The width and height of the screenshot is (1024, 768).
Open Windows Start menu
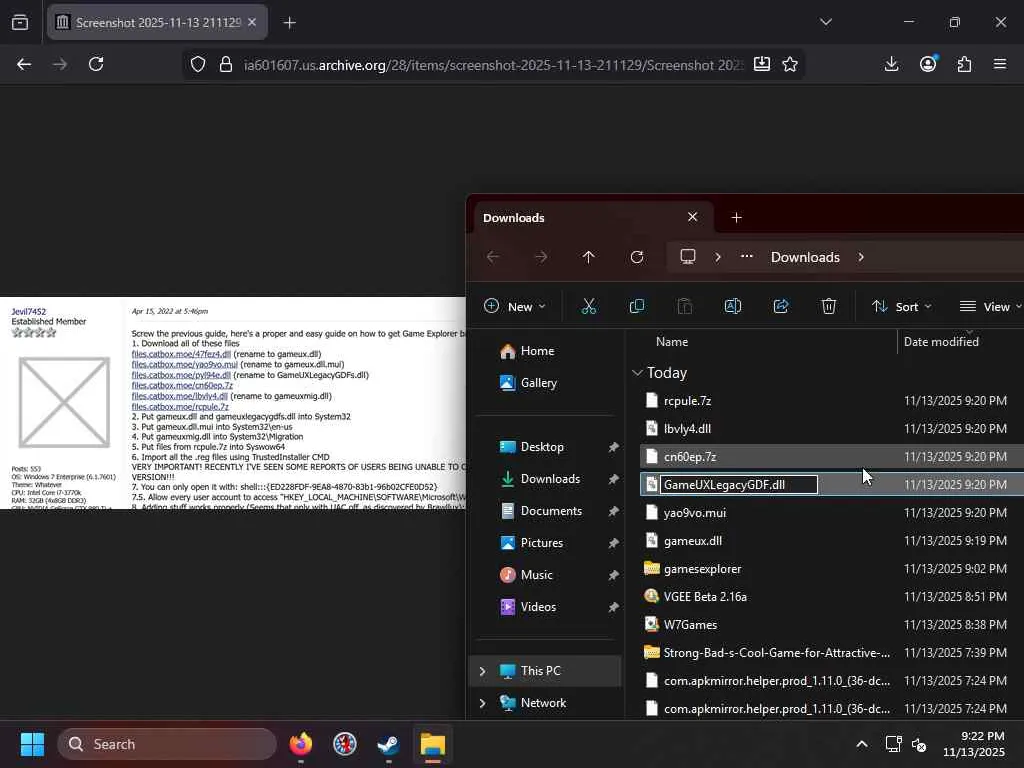click(32, 744)
